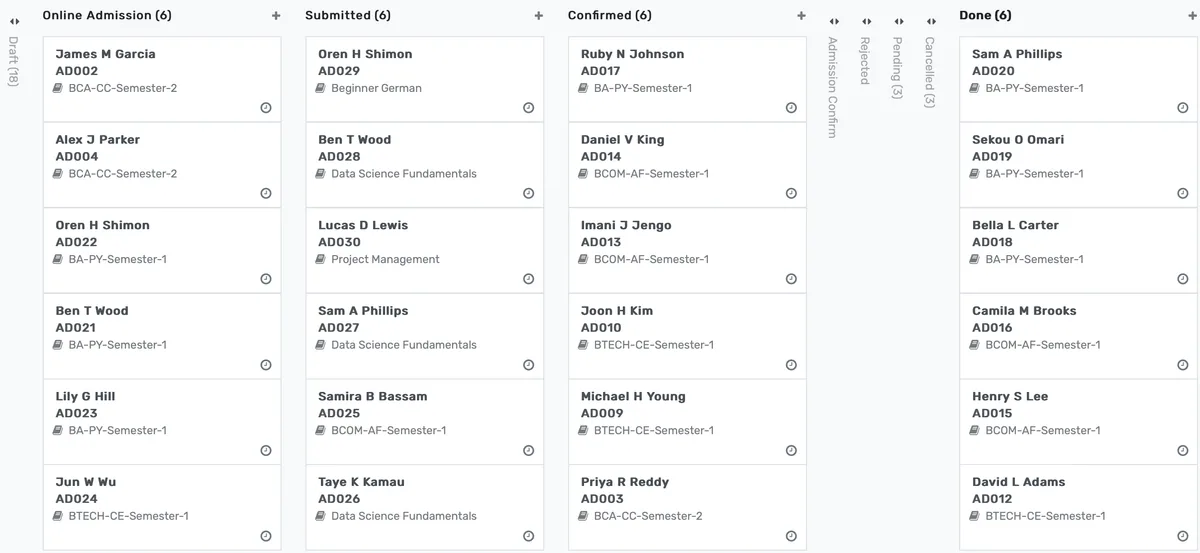Click the Done (6) column header

(985, 16)
